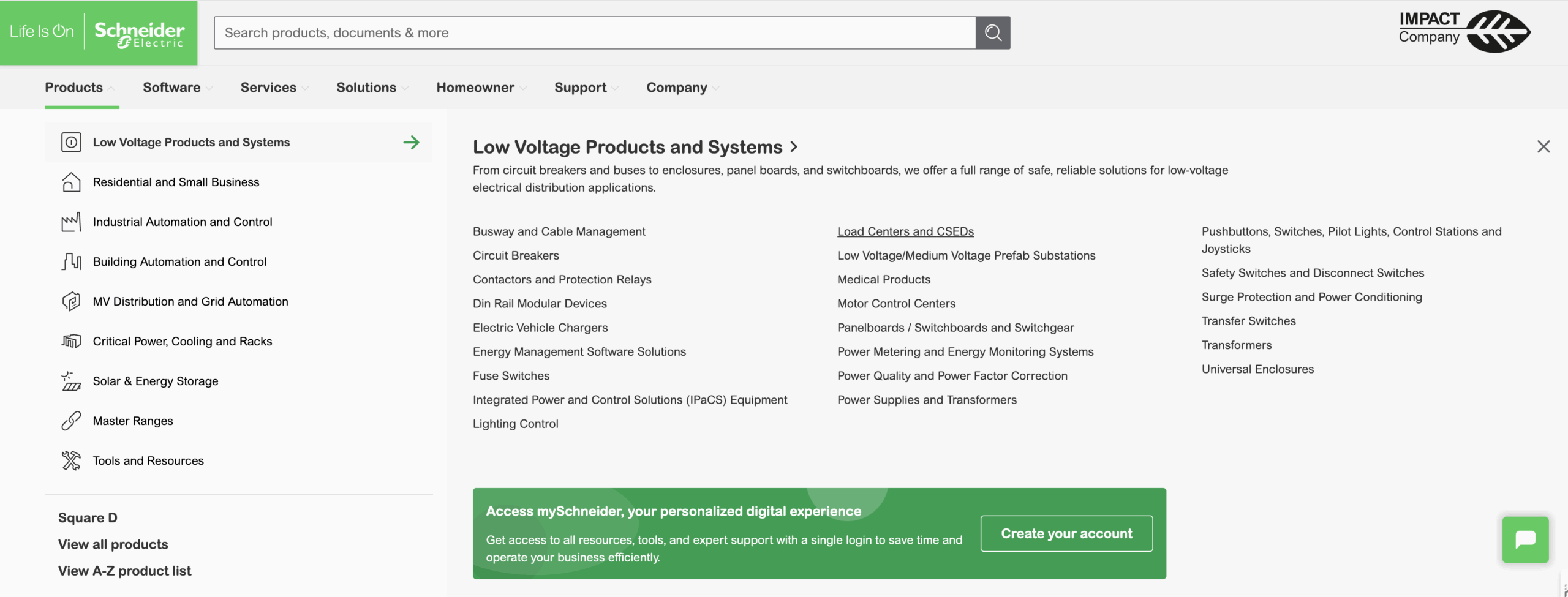Image resolution: width=1568 pixels, height=597 pixels.
Task: Click the chevron after the Low Voltage heading
Action: pyautogui.click(x=794, y=147)
